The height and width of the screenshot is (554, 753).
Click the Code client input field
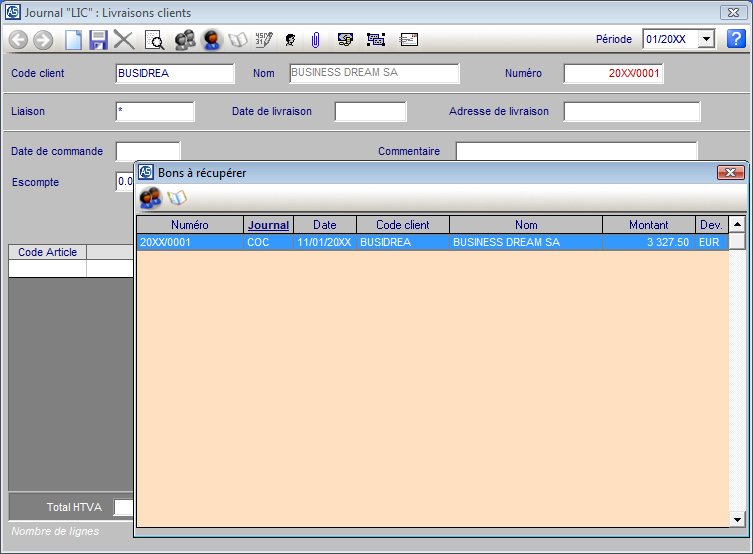point(175,74)
